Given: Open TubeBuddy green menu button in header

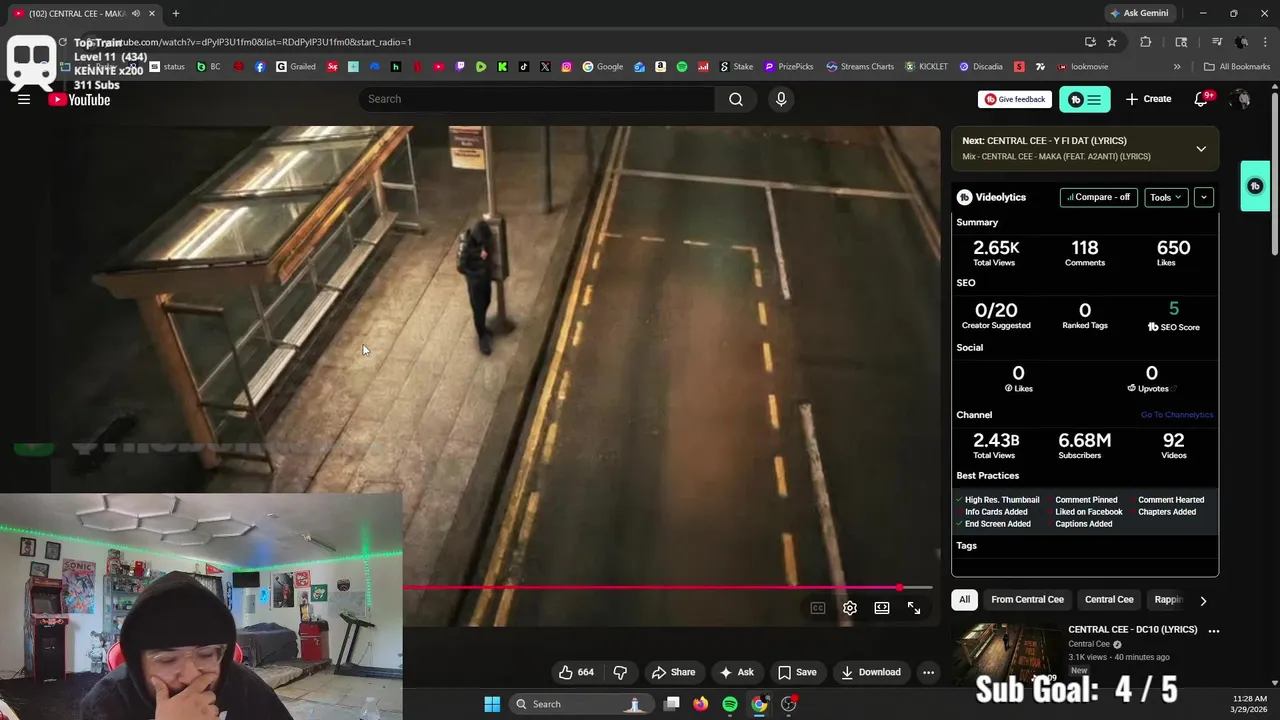Looking at the screenshot, I should pyautogui.click(x=1084, y=99).
